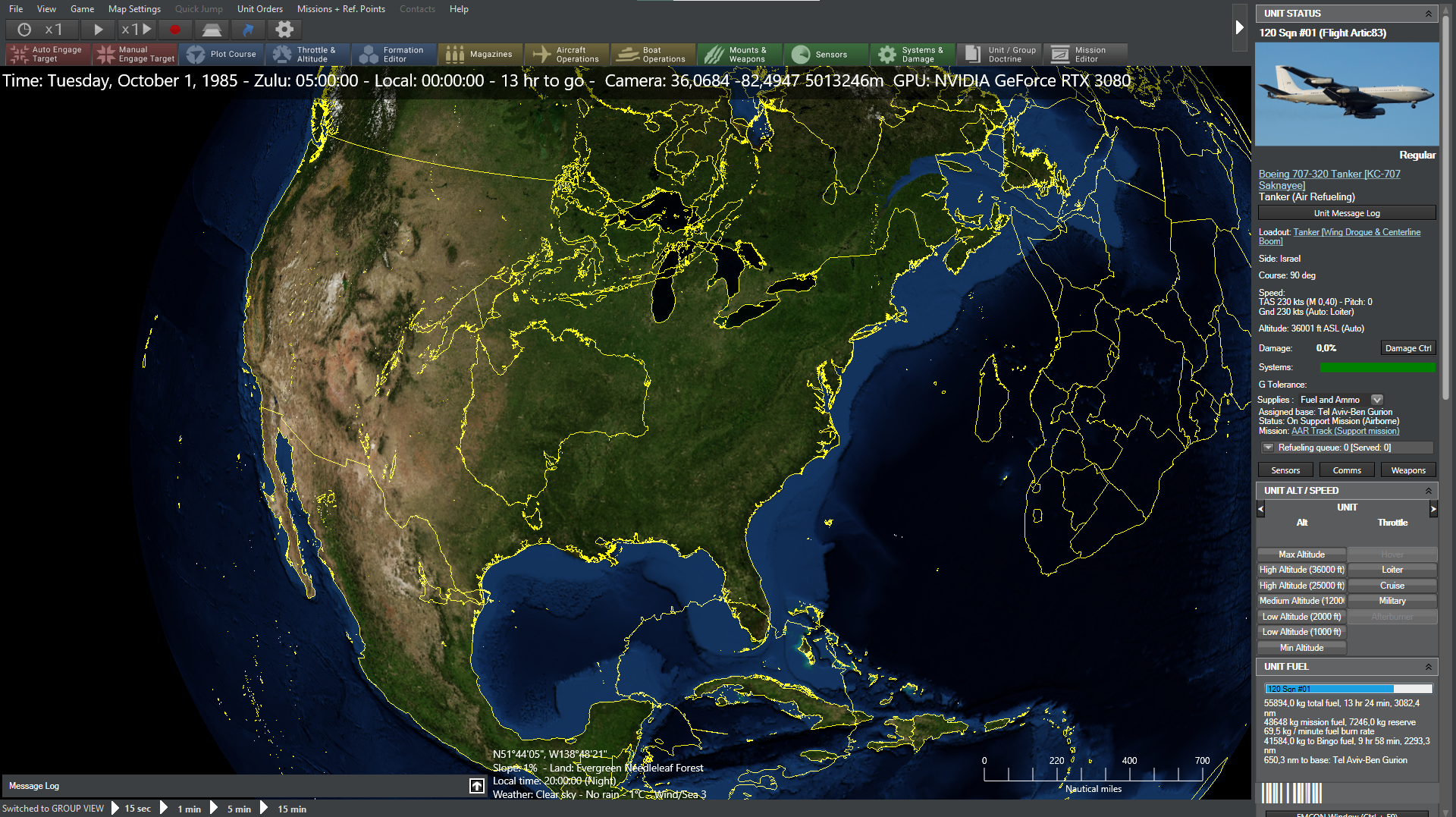Click the KC-707 aircraft thumbnail image
The height and width of the screenshot is (817, 1456).
point(1347,94)
